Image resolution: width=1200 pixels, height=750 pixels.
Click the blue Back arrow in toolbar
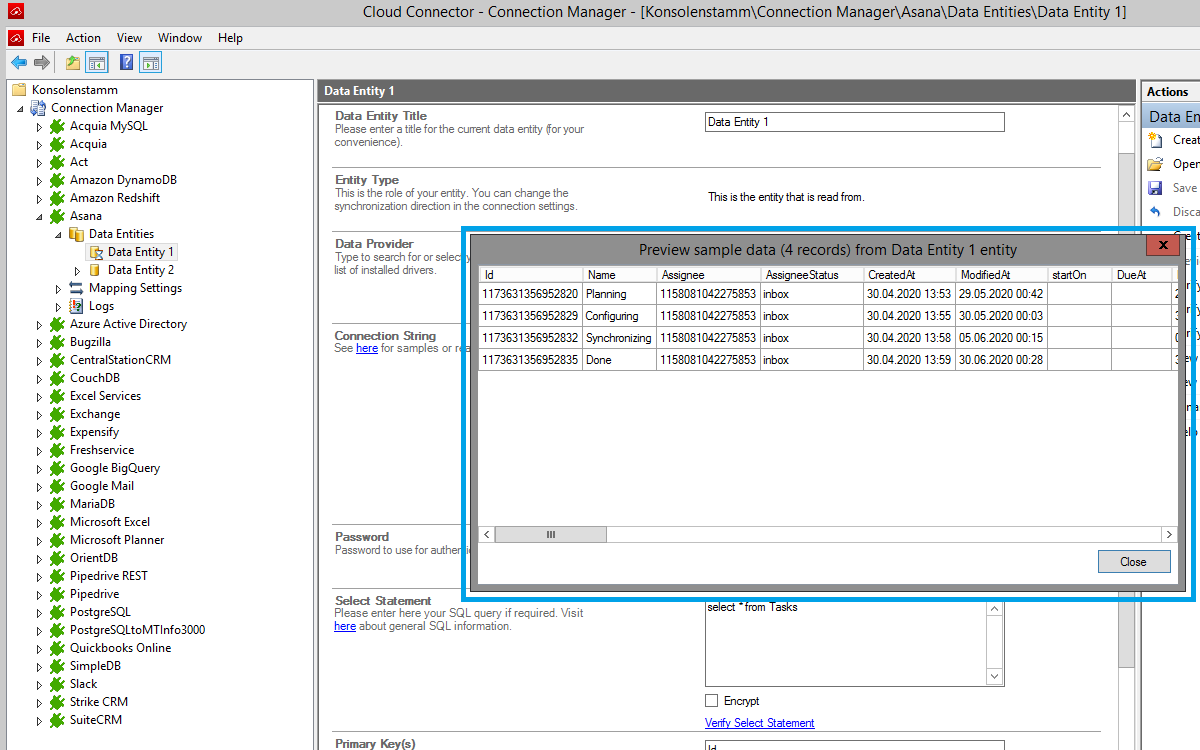coord(19,63)
